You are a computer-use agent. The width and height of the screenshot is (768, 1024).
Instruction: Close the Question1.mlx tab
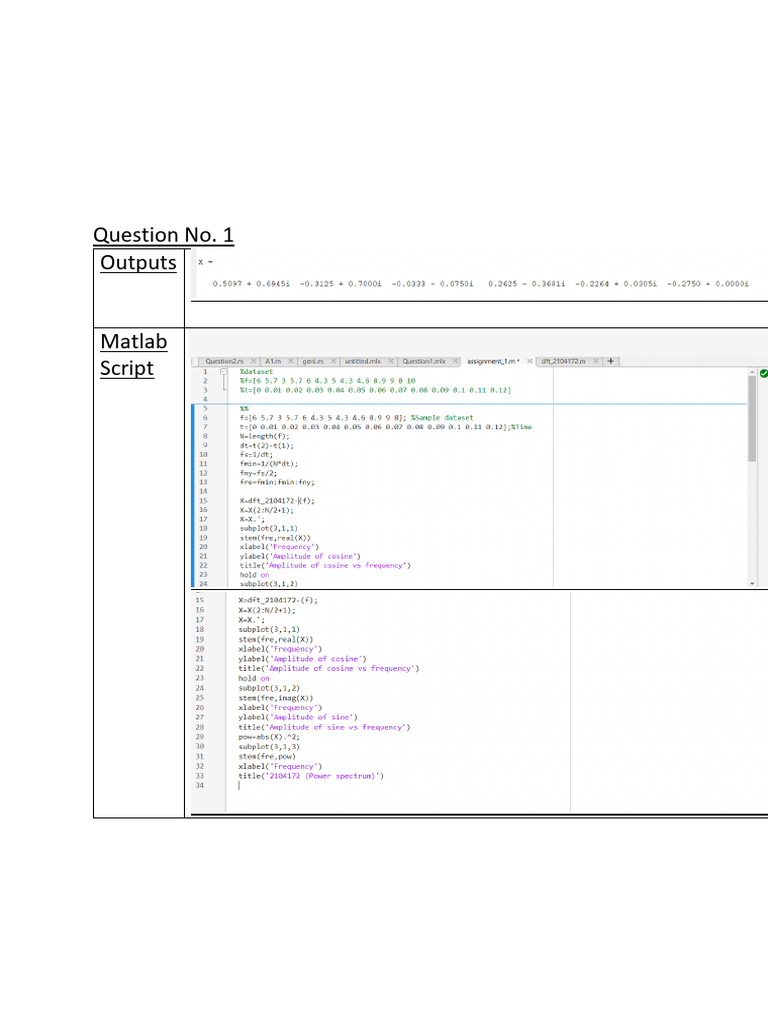[455, 361]
